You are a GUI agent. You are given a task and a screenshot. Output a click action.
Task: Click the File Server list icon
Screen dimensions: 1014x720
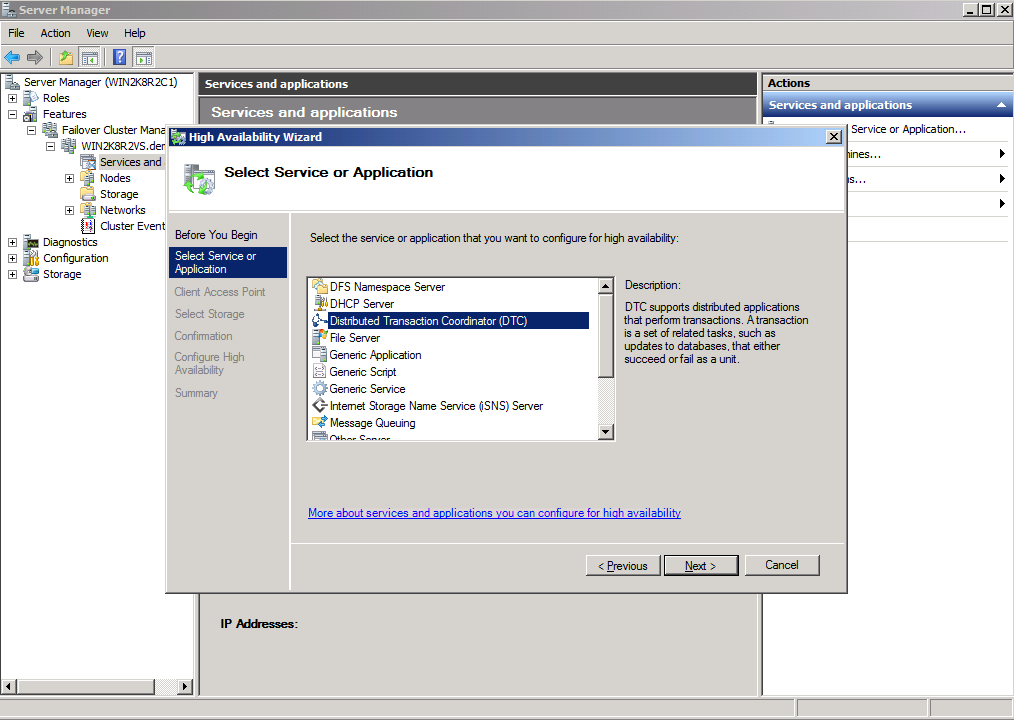click(x=319, y=337)
